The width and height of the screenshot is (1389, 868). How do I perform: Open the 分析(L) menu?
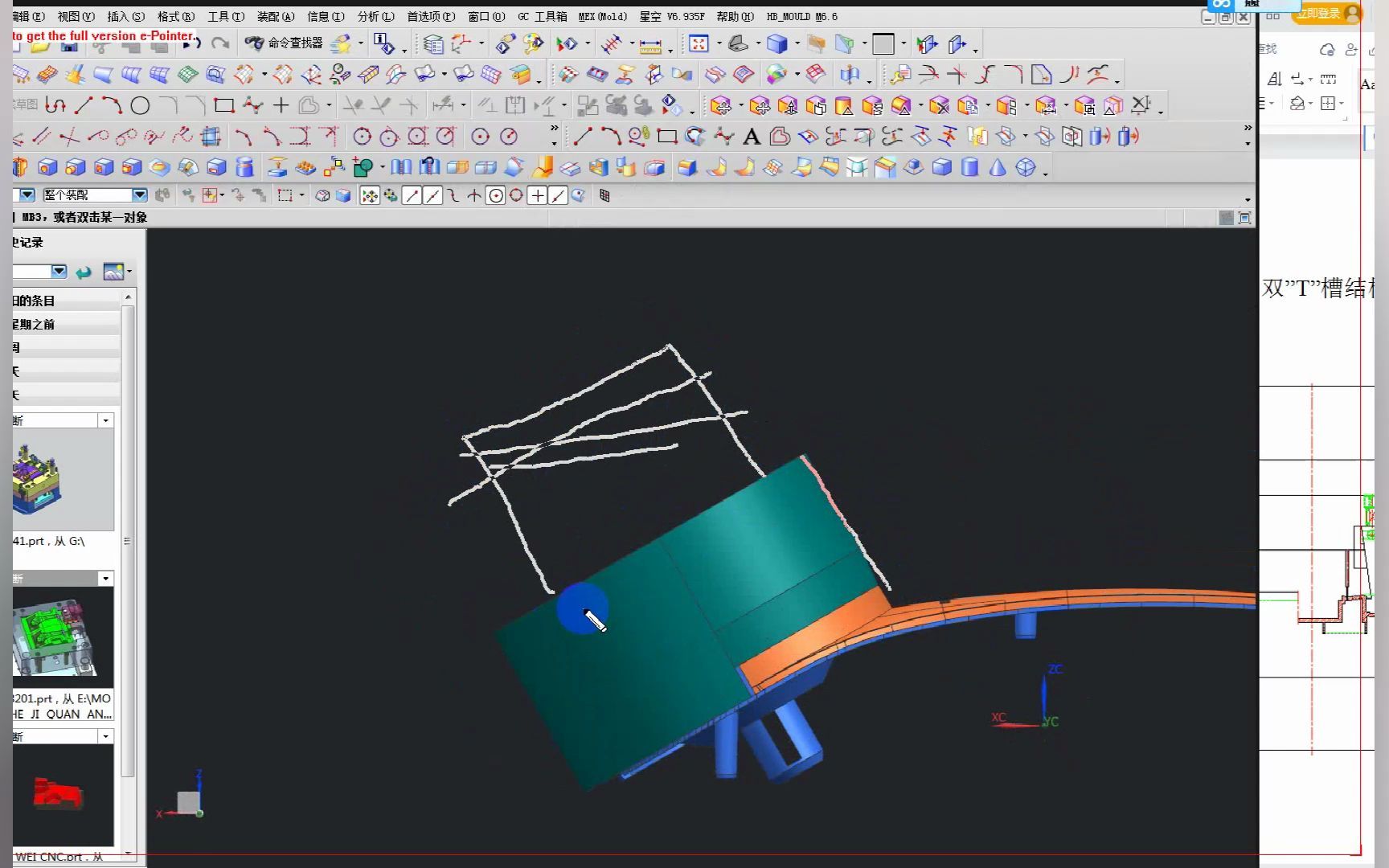pos(376,16)
